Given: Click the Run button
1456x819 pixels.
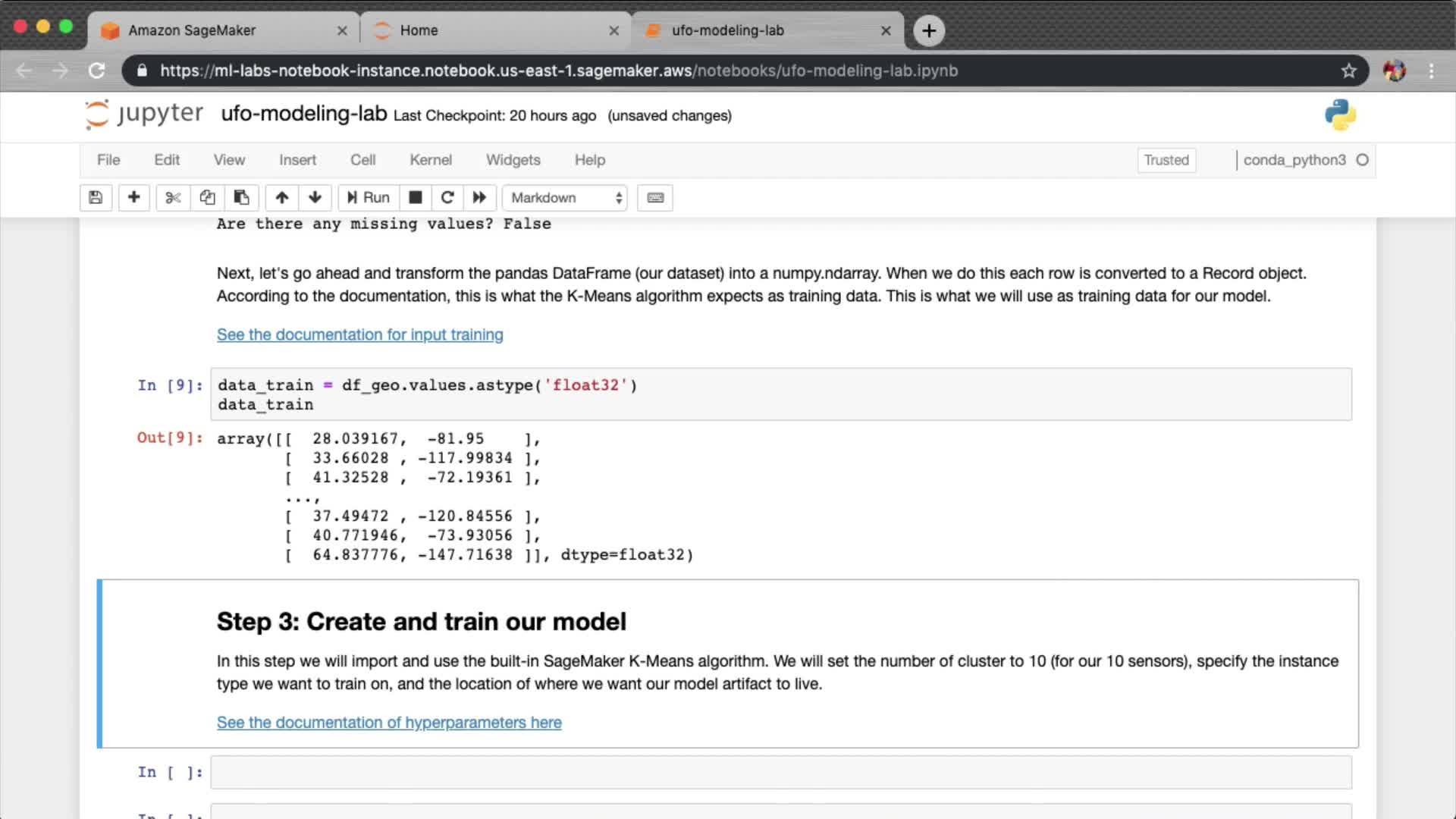Looking at the screenshot, I should tap(369, 198).
